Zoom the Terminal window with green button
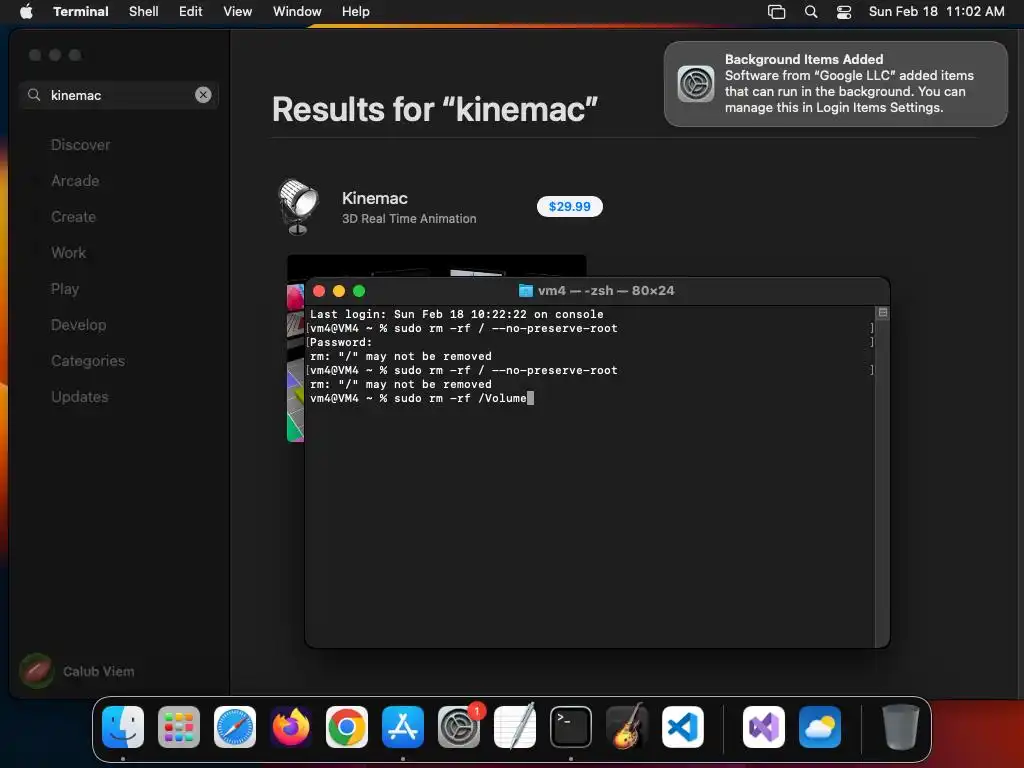Image resolution: width=1024 pixels, height=768 pixels. click(x=359, y=291)
